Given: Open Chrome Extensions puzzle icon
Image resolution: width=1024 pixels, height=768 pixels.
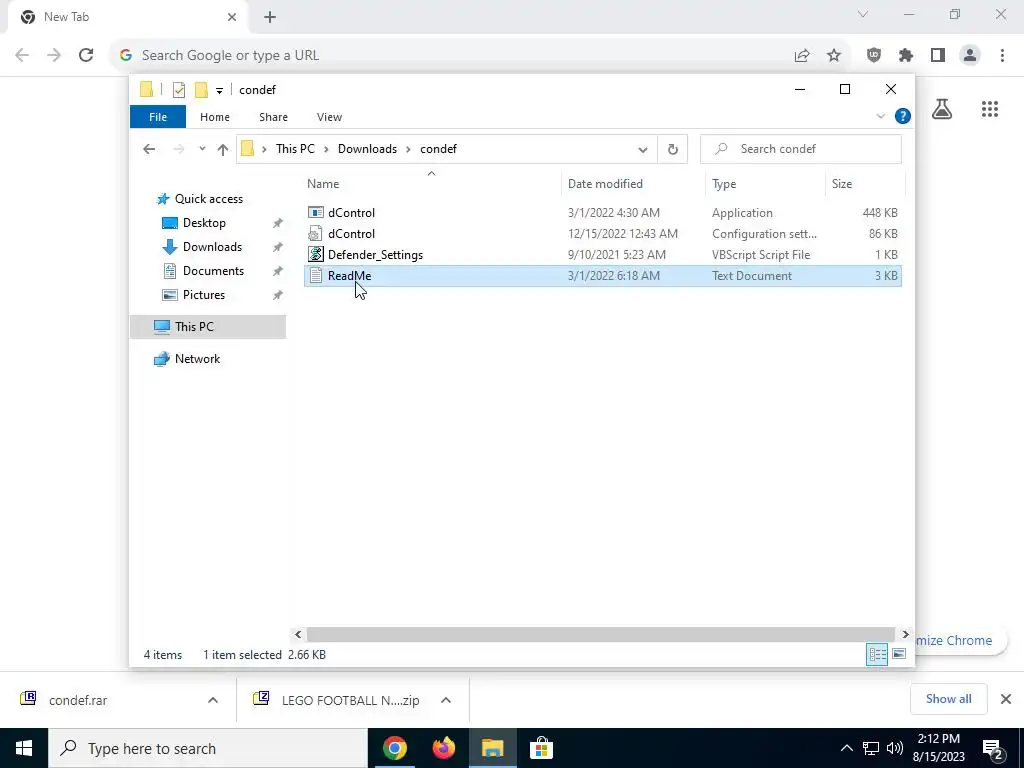Looking at the screenshot, I should (906, 56).
